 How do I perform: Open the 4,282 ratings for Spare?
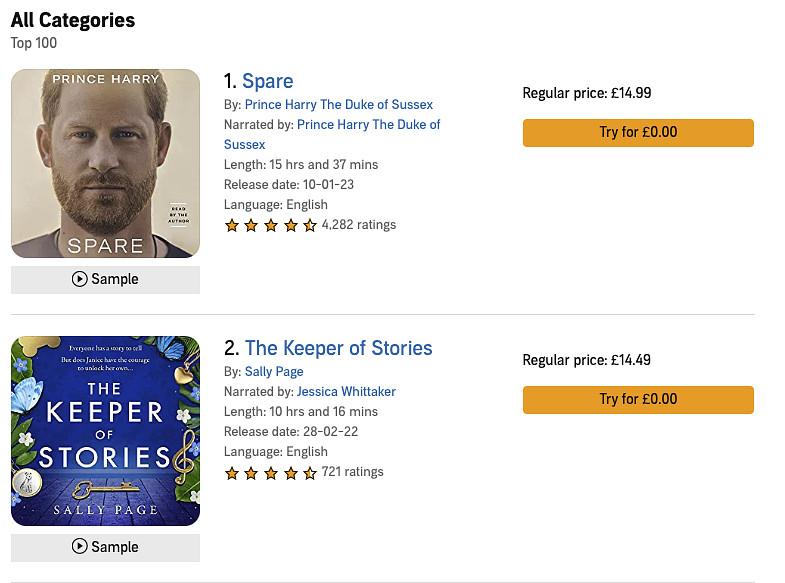[x=359, y=225]
